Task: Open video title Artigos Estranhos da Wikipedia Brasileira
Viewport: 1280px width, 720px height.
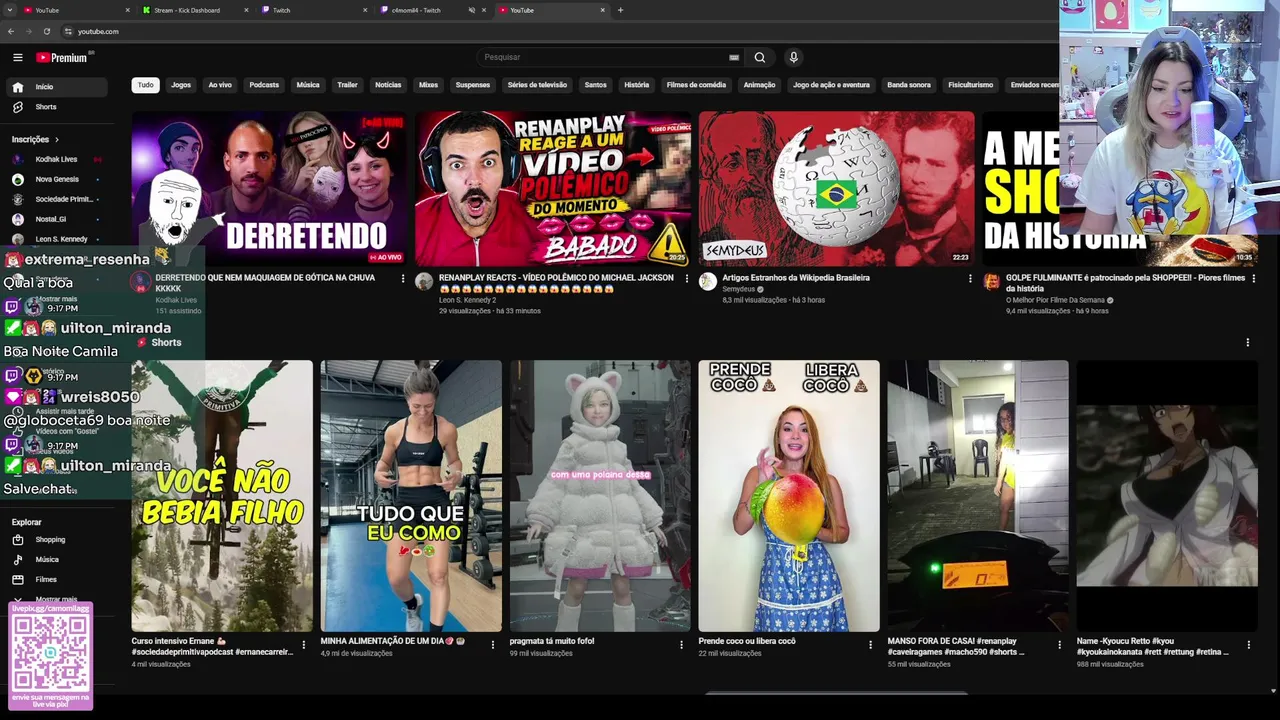Action: (796, 278)
